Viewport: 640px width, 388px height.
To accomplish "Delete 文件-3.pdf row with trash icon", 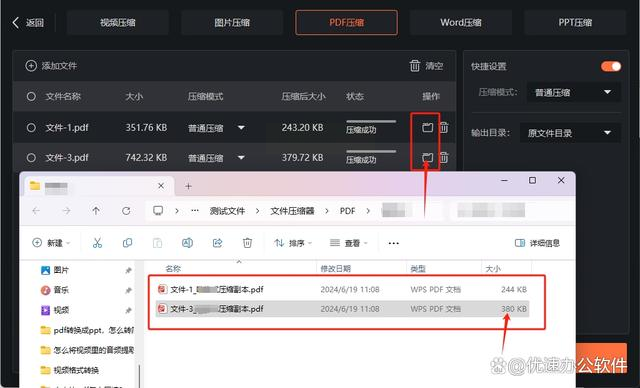I will pos(444,157).
